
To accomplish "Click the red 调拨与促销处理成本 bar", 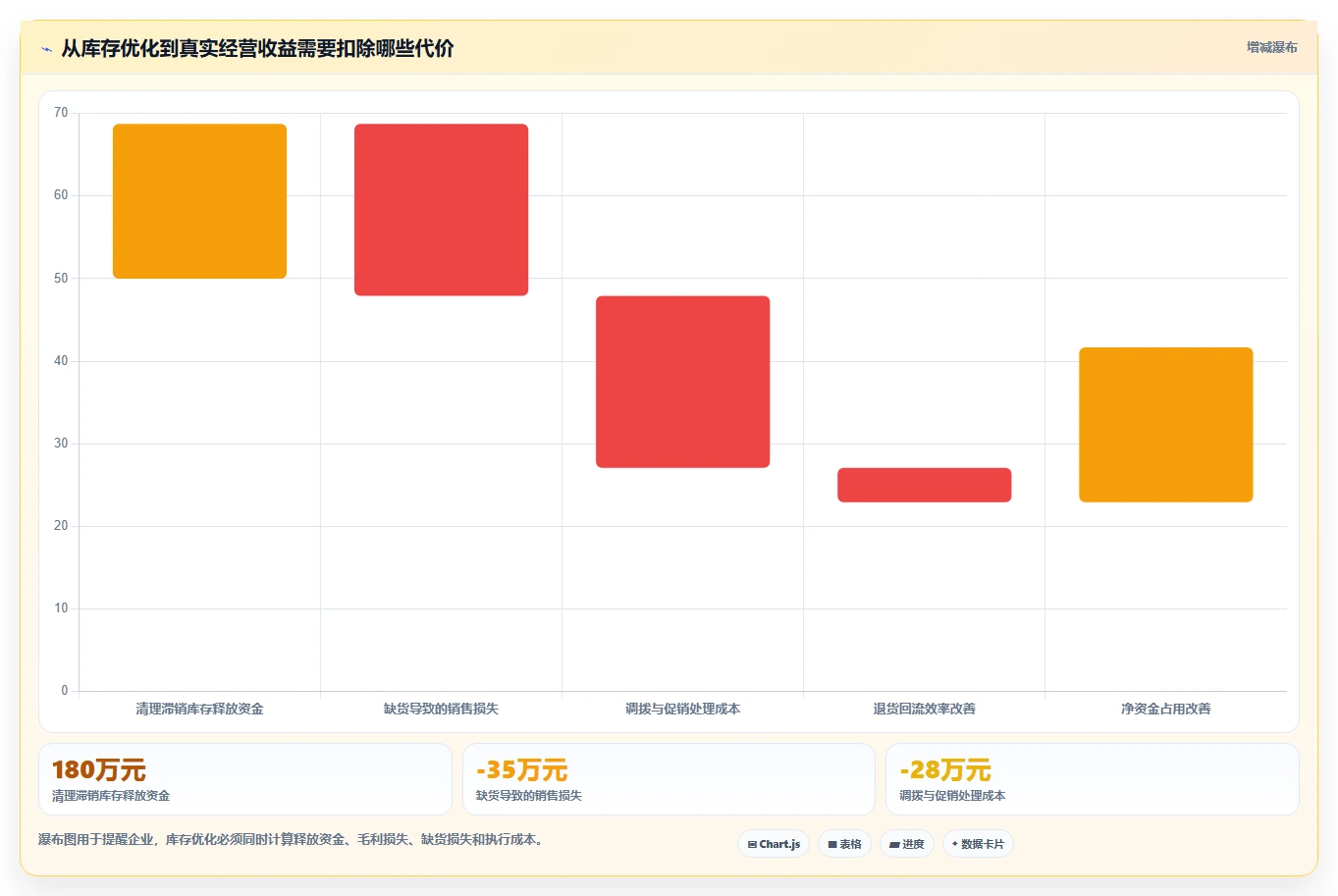I will click(682, 382).
